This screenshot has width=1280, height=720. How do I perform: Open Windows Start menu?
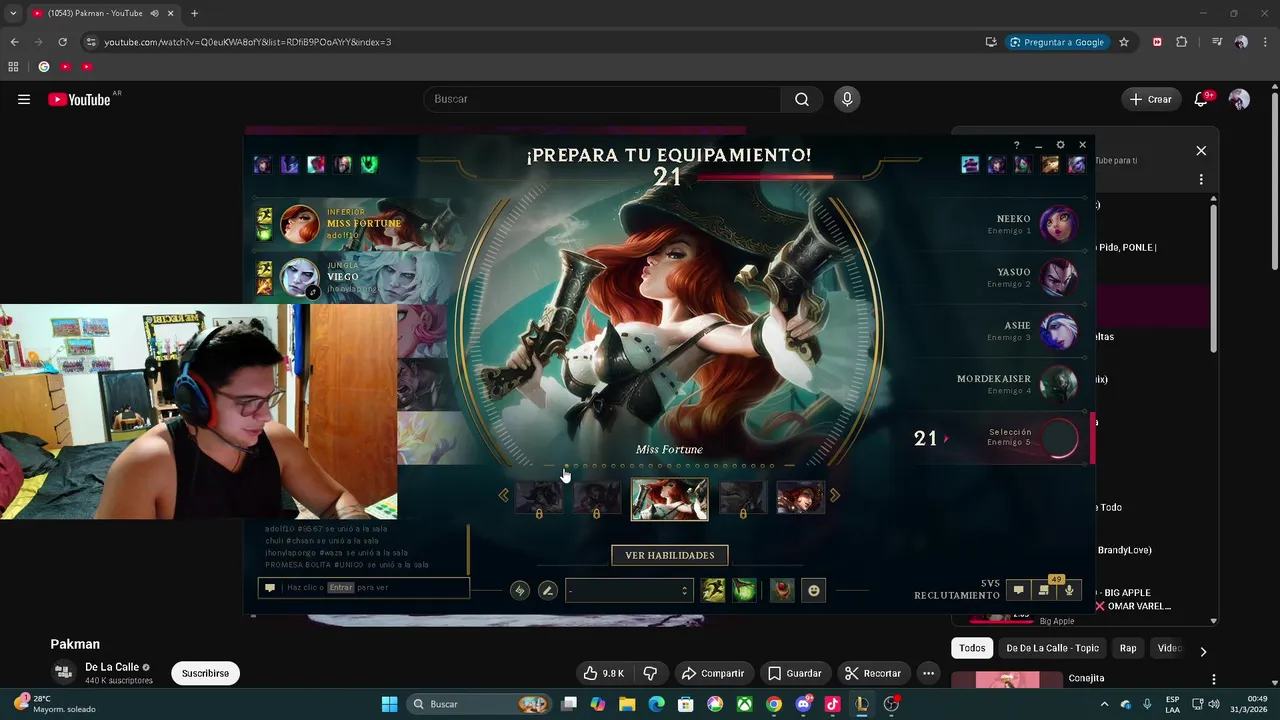coord(389,704)
